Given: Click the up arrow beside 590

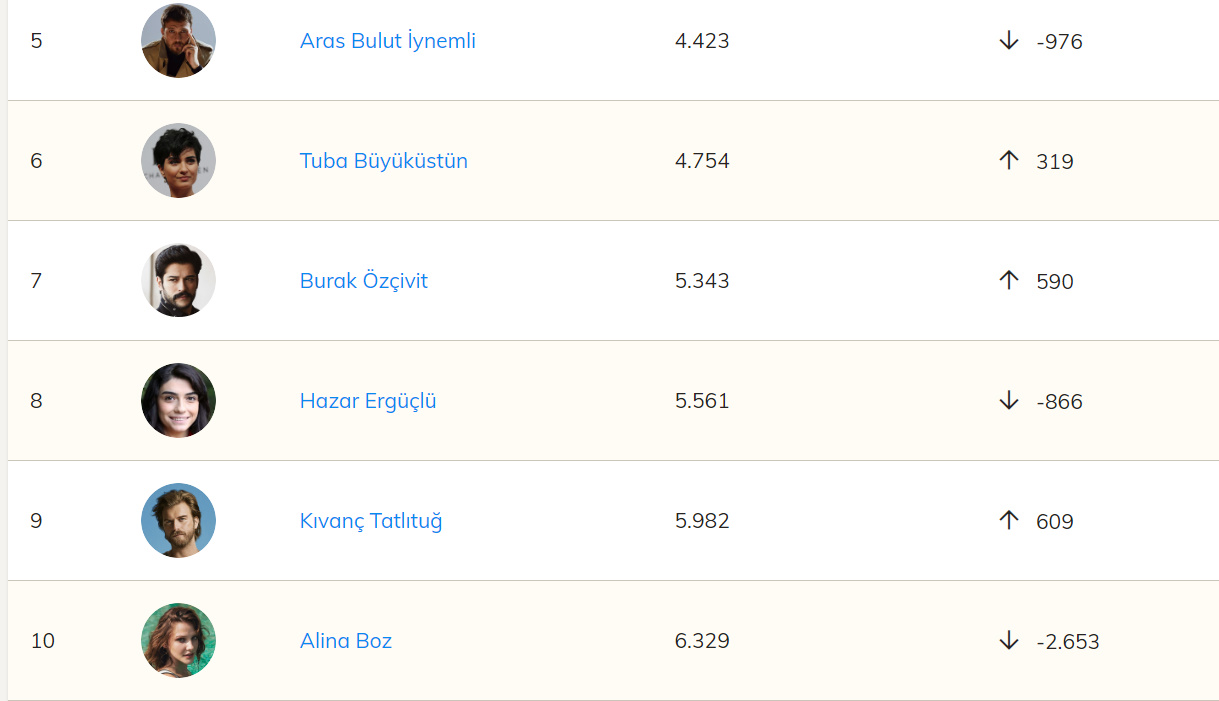Looking at the screenshot, I should coord(1008,281).
